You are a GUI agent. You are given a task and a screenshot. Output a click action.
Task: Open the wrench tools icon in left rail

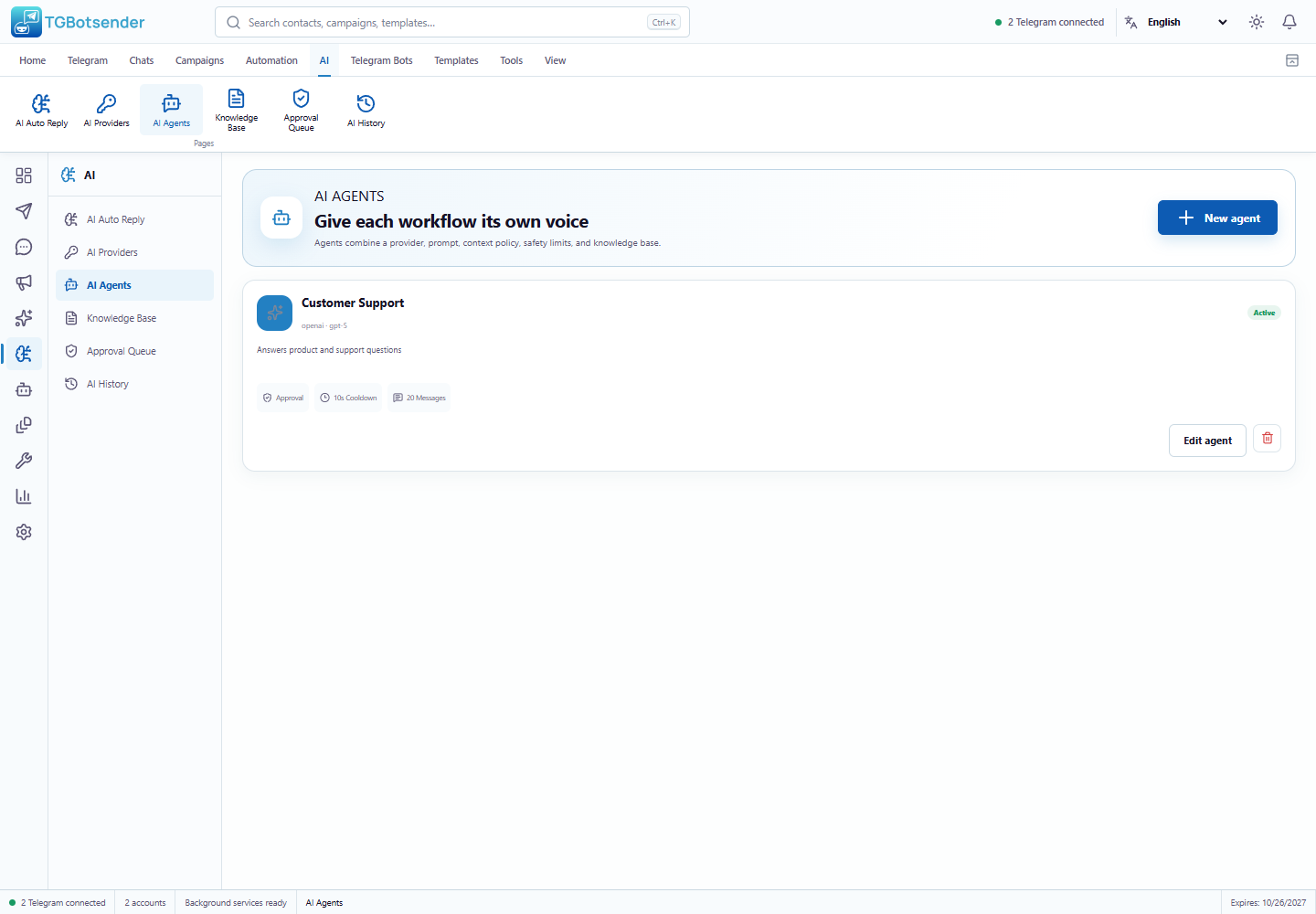coord(24,461)
